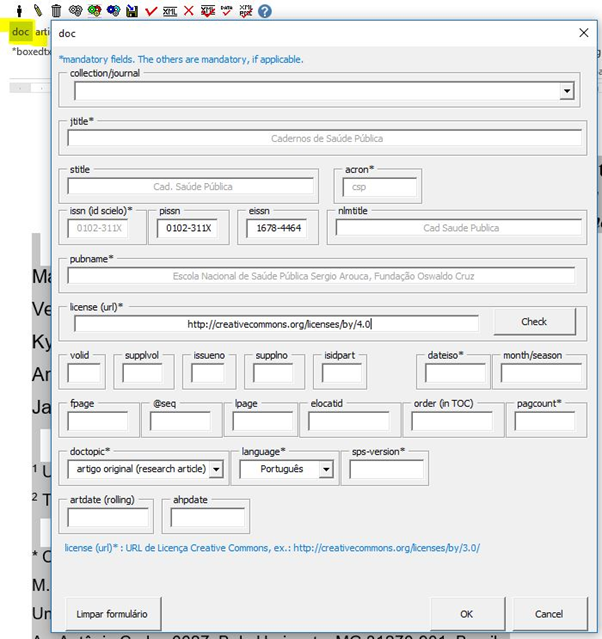The height and width of the screenshot is (639, 602).
Task: Click the plain XML generate icon
Action: click(x=170, y=11)
